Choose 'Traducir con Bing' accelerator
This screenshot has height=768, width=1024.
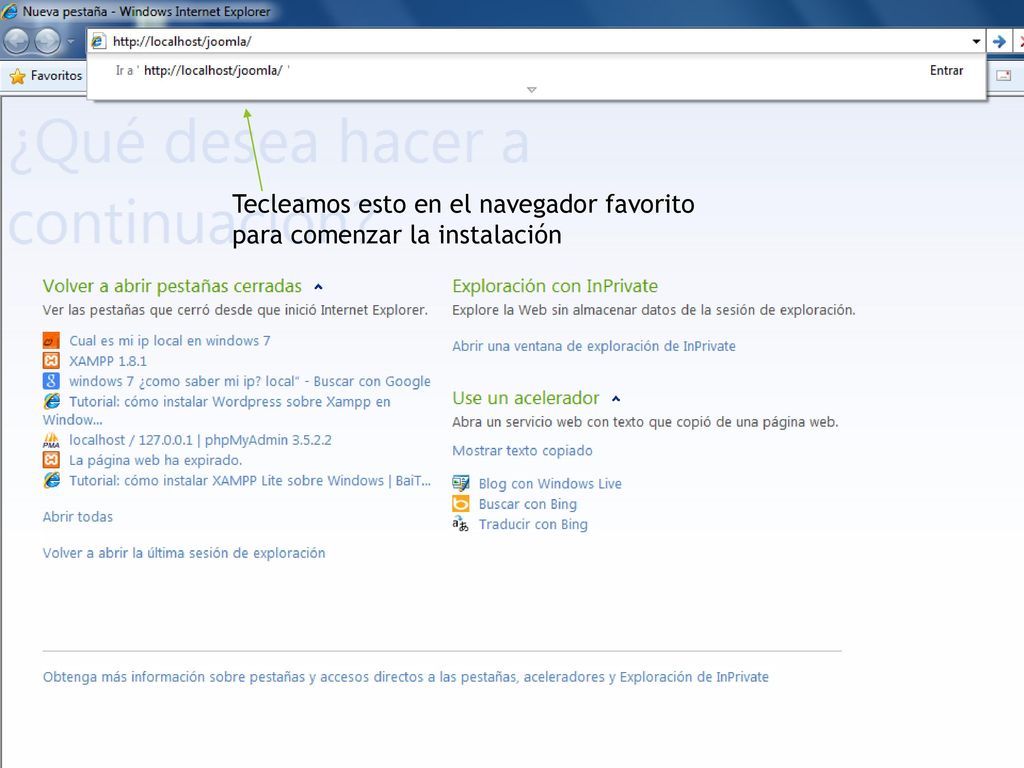click(533, 524)
